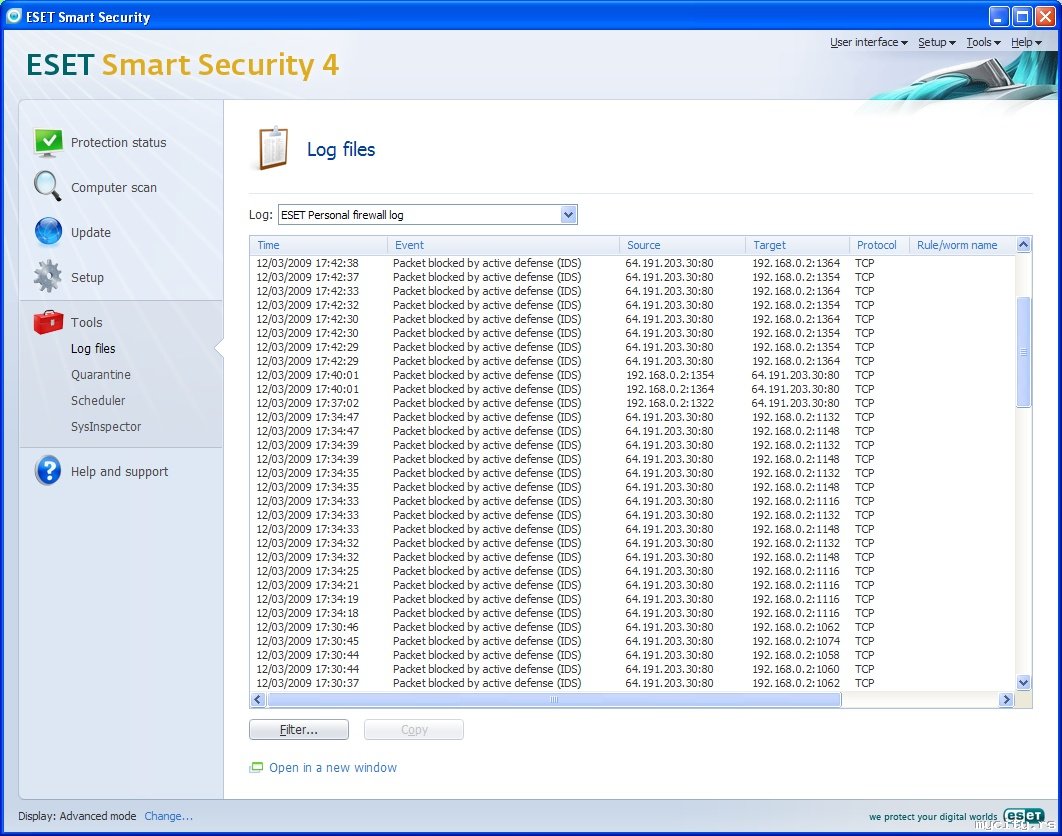
Task: Open Quarantine under Tools
Action: click(101, 375)
